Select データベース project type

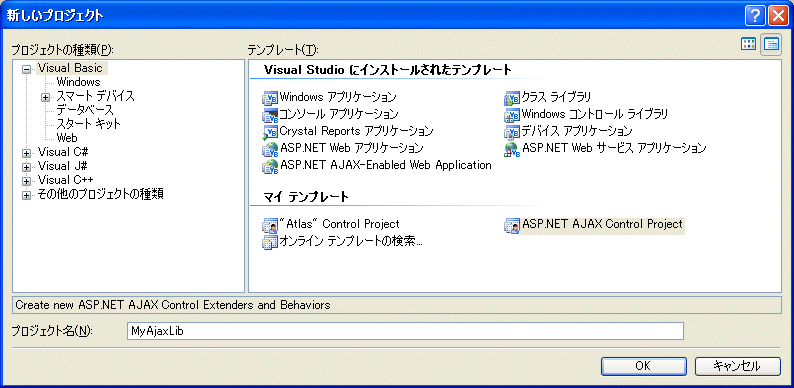click(x=85, y=110)
